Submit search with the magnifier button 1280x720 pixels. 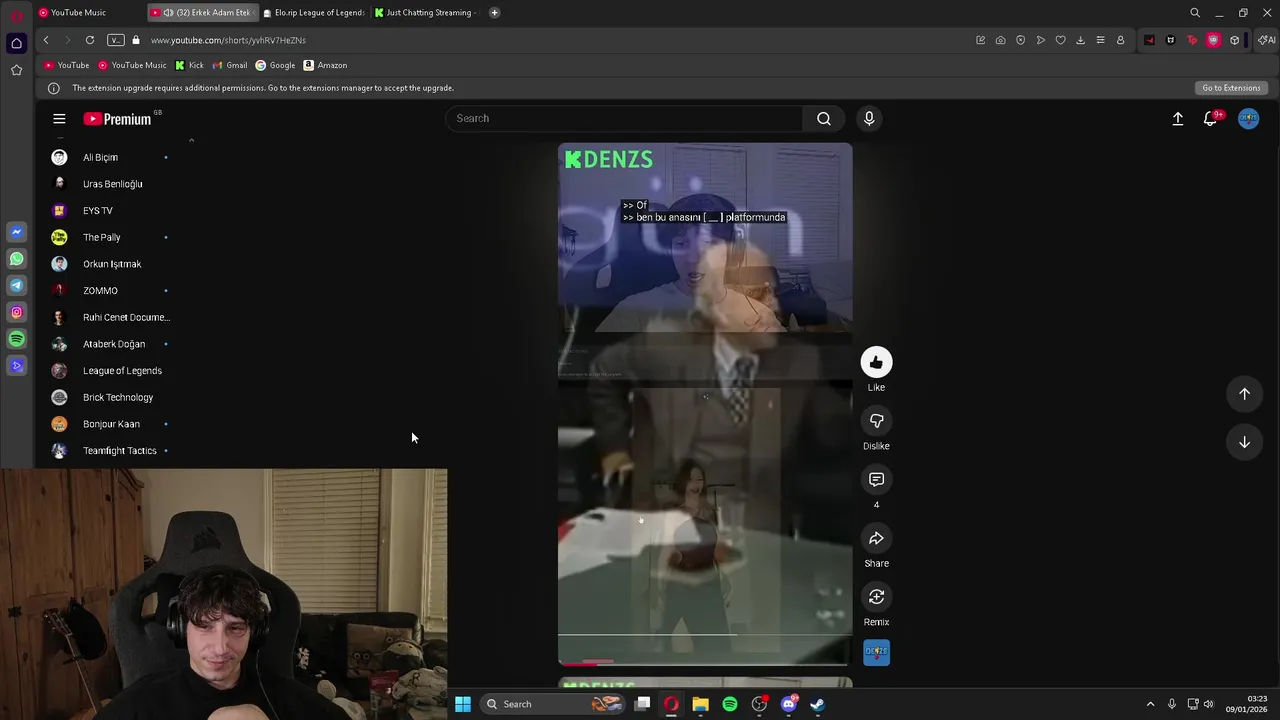click(824, 118)
